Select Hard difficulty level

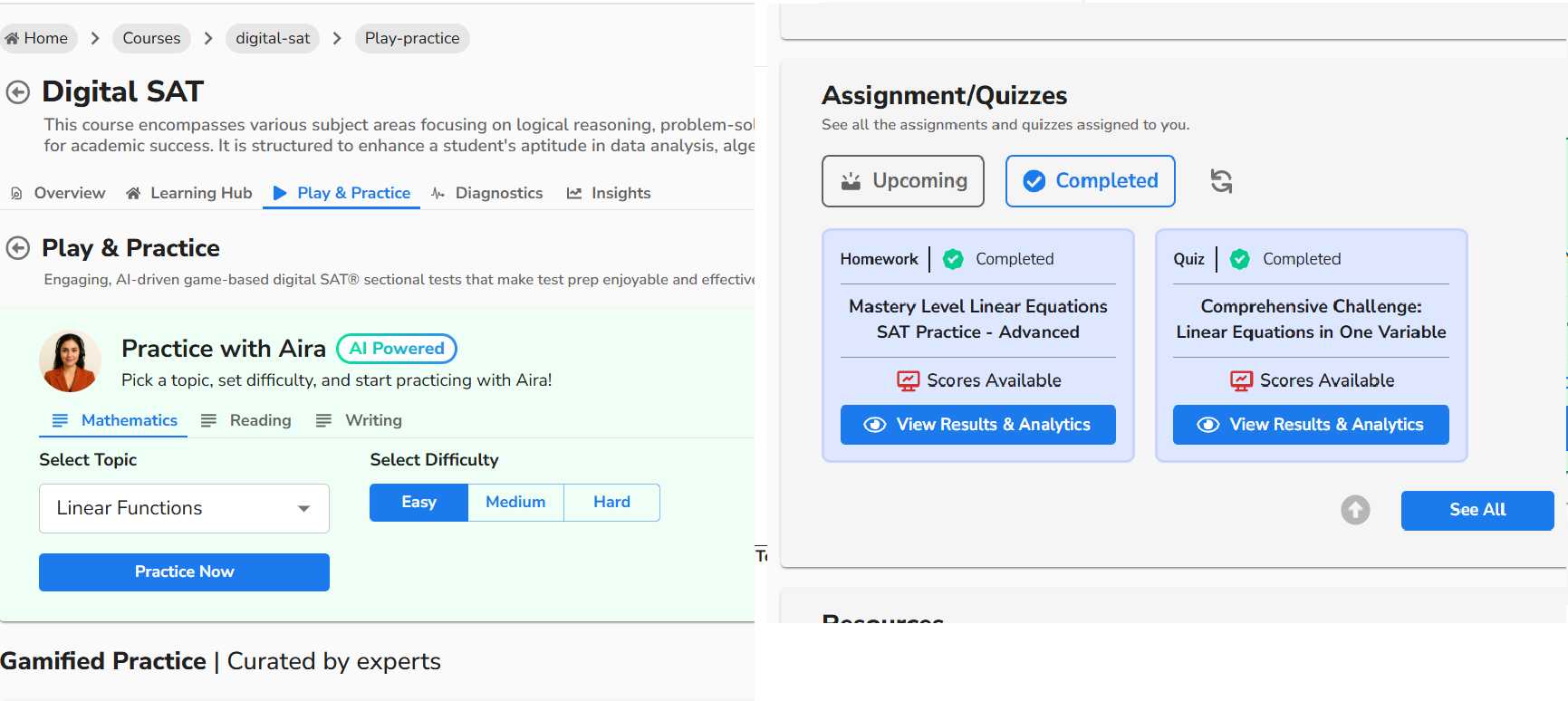611,502
